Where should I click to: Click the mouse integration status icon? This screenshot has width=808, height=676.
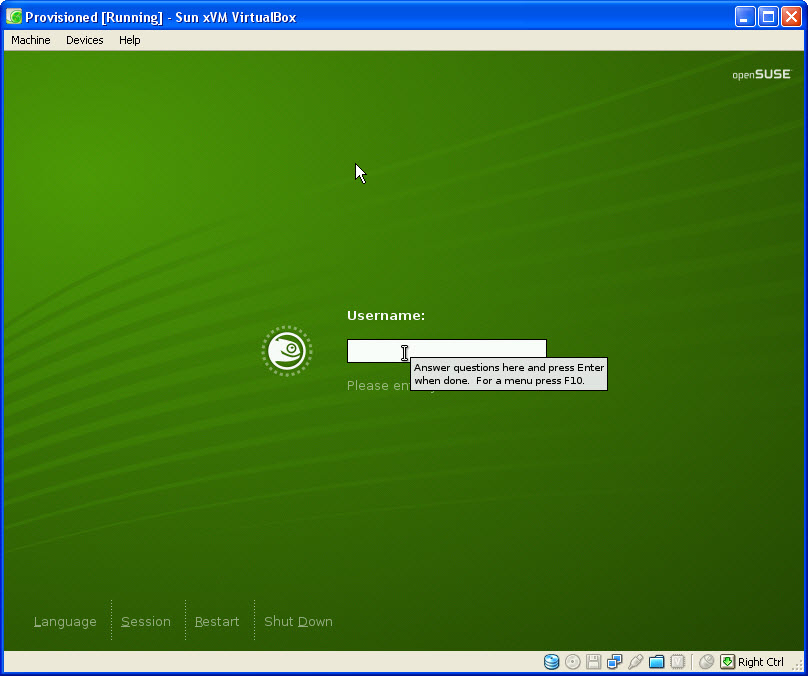[706, 662]
